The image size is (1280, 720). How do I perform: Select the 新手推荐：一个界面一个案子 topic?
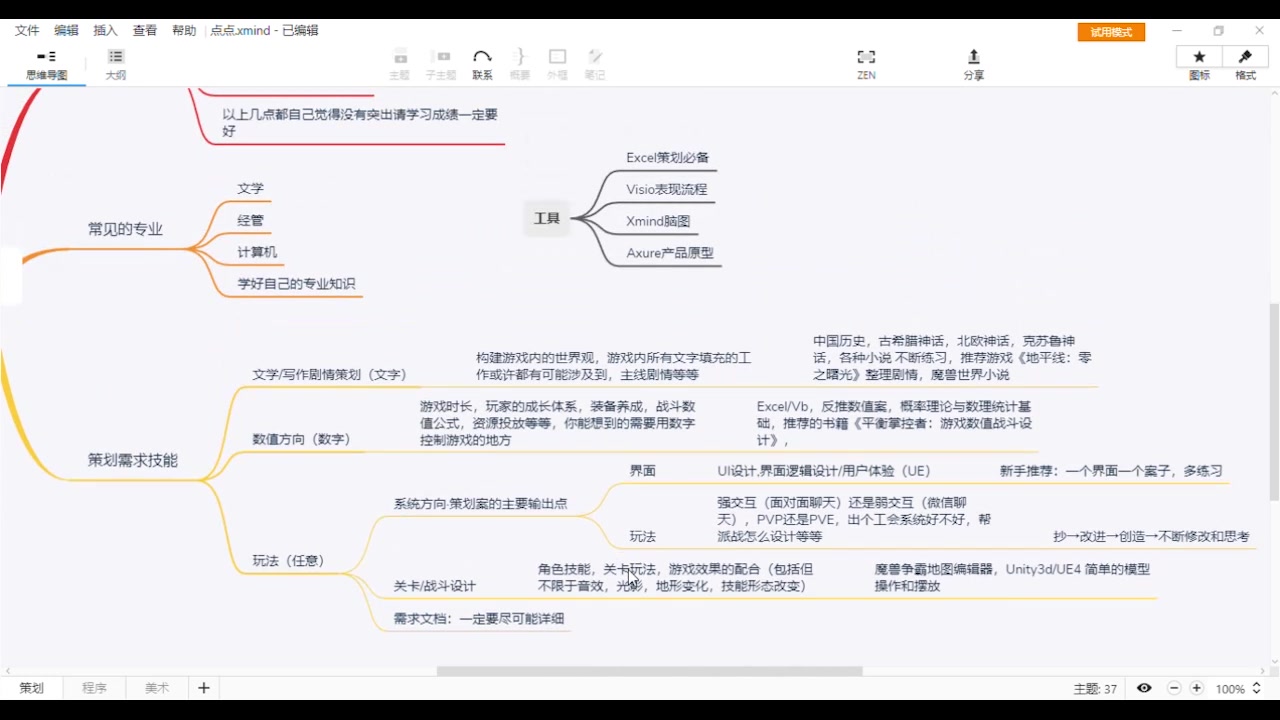[1111, 470]
